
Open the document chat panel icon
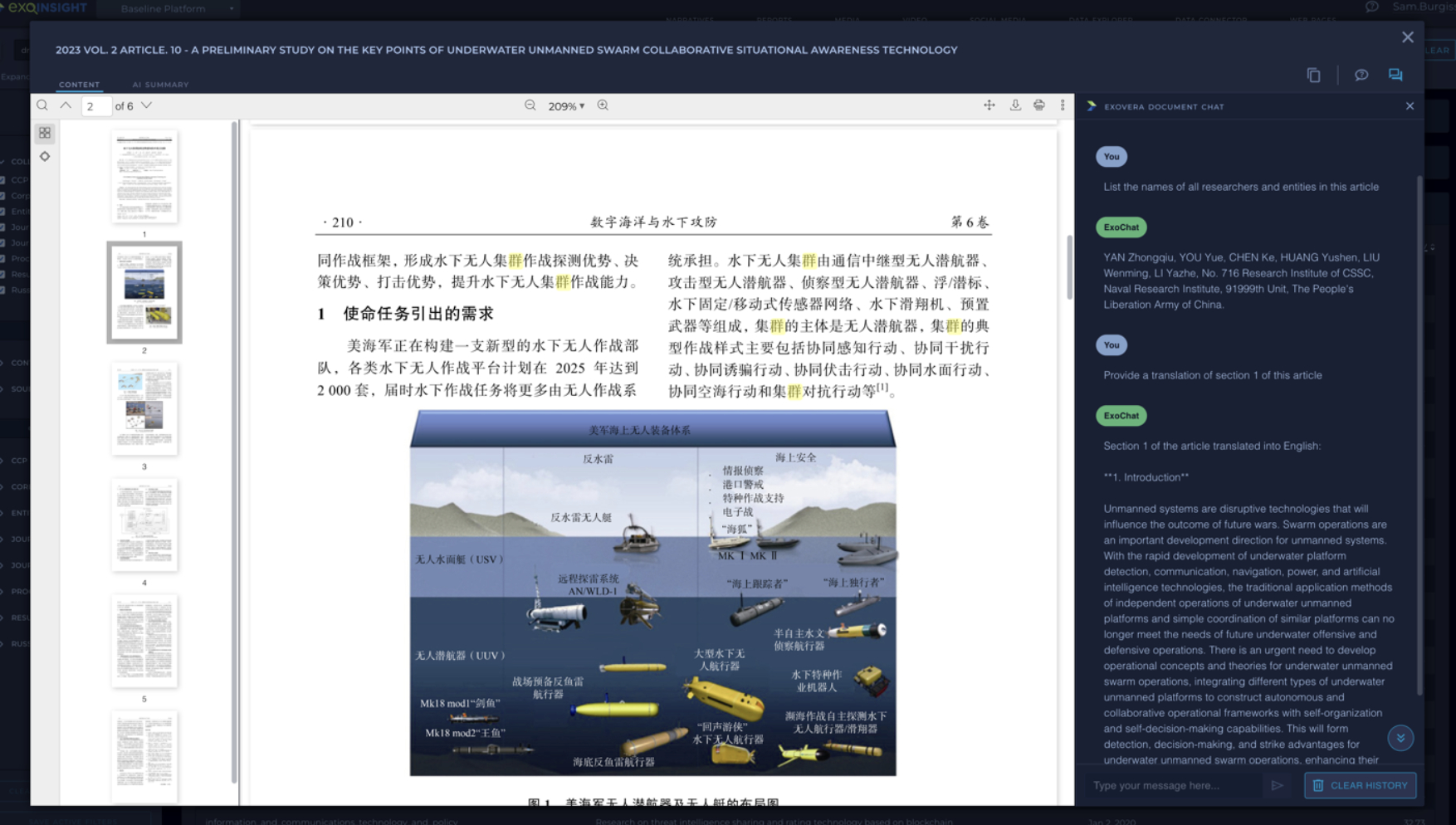coord(1395,75)
